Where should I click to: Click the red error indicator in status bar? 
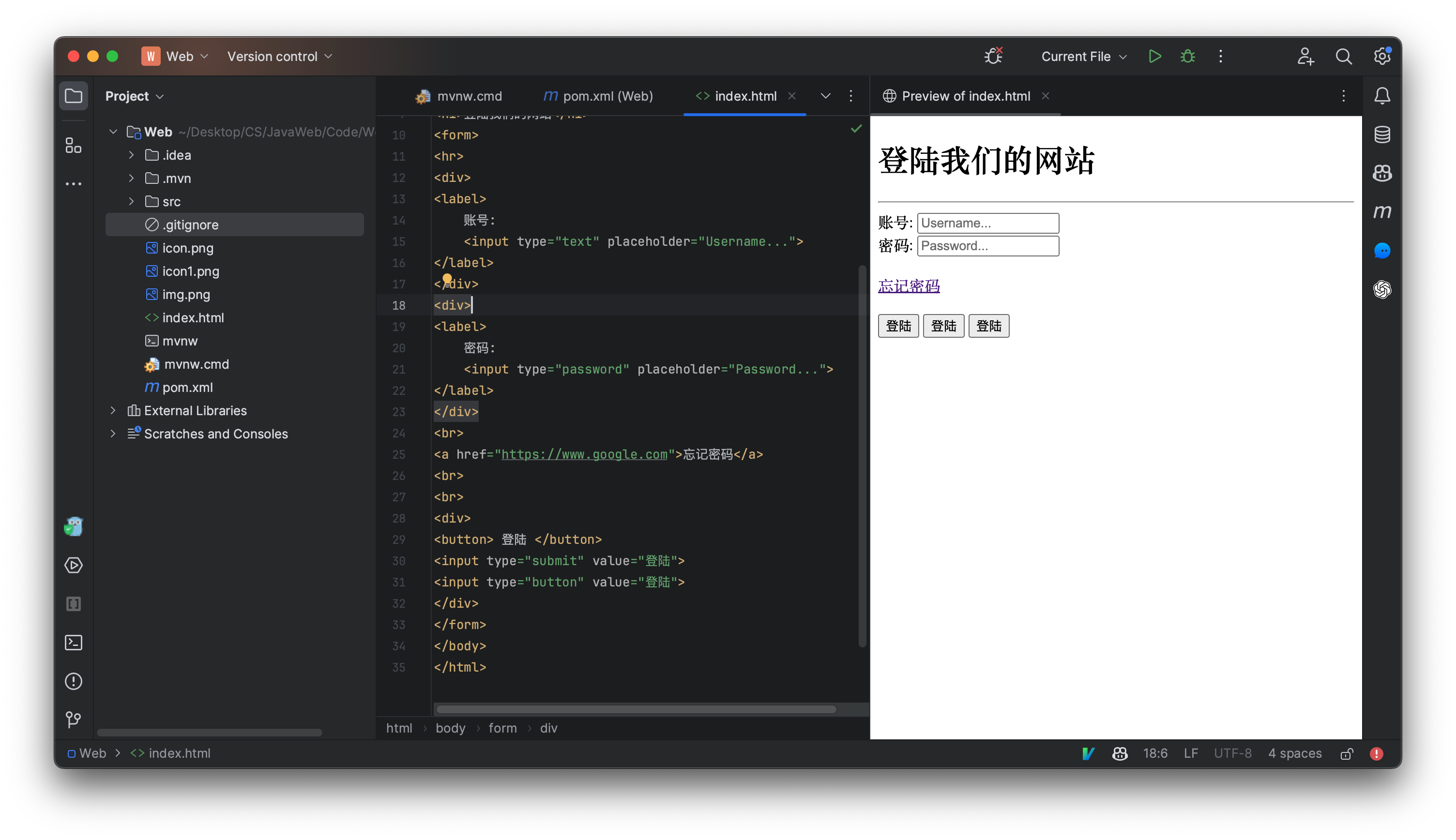pyautogui.click(x=1376, y=753)
